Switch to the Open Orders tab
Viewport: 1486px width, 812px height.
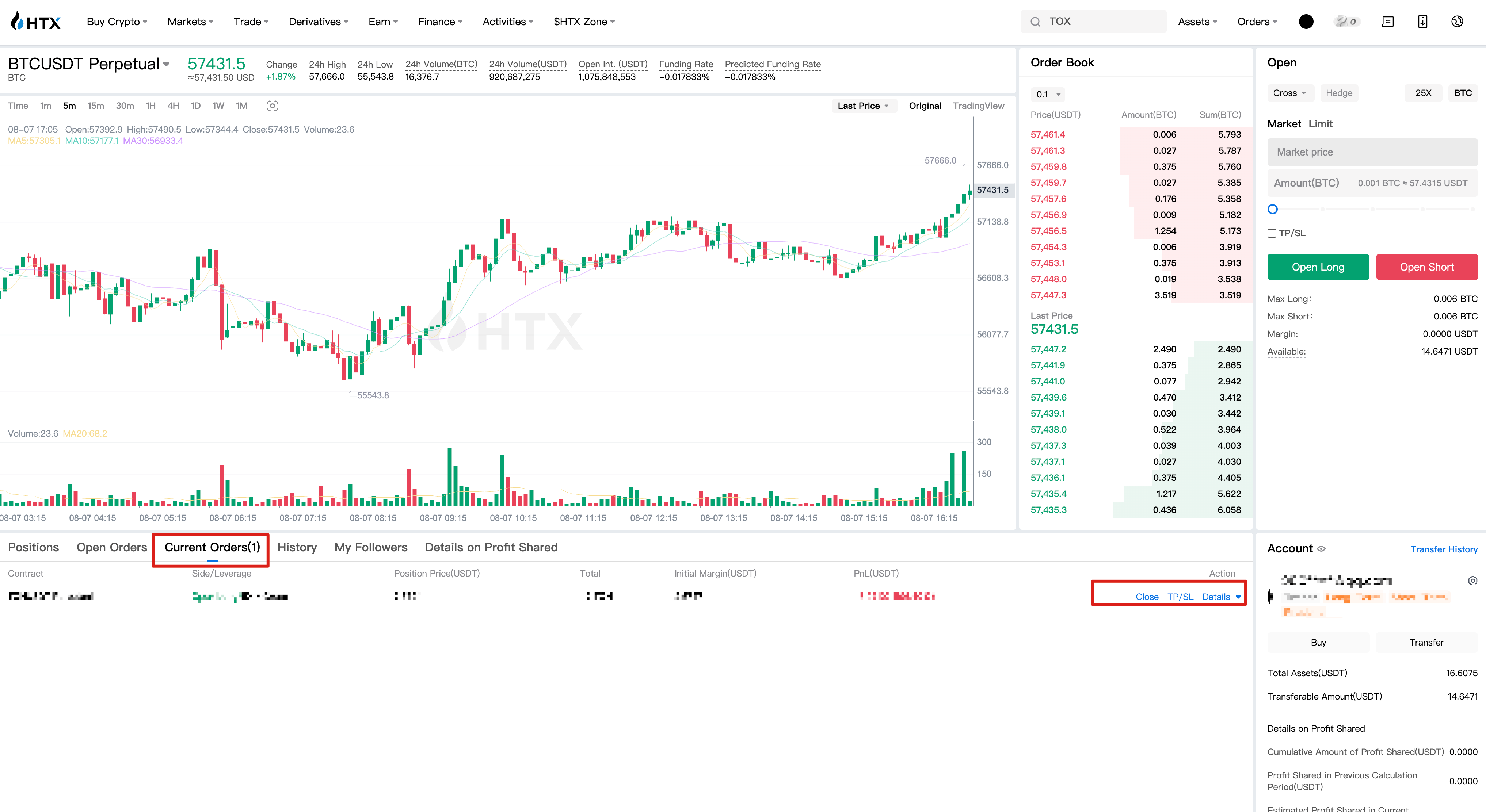click(112, 547)
